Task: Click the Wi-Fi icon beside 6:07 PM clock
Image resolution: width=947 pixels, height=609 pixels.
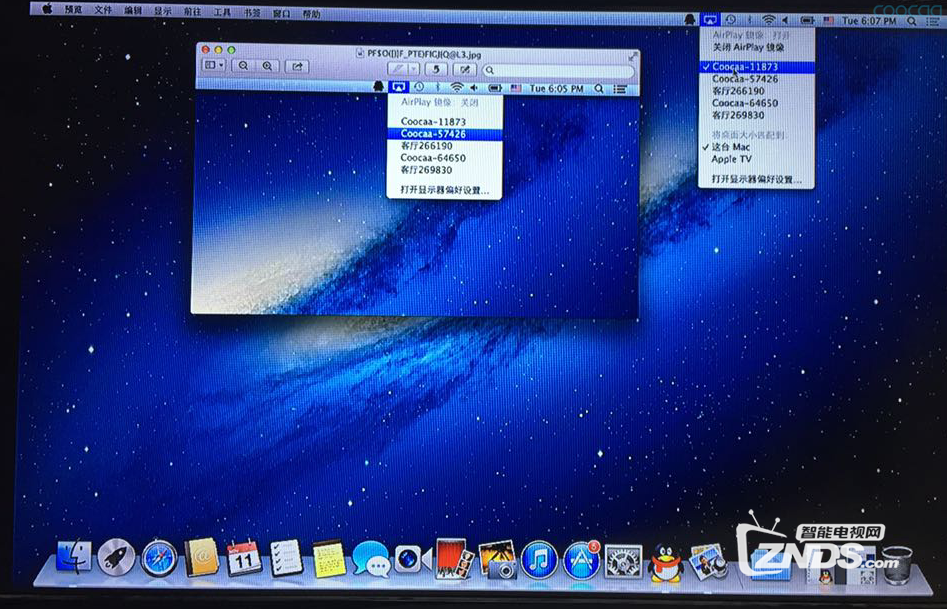Action: coord(768,20)
